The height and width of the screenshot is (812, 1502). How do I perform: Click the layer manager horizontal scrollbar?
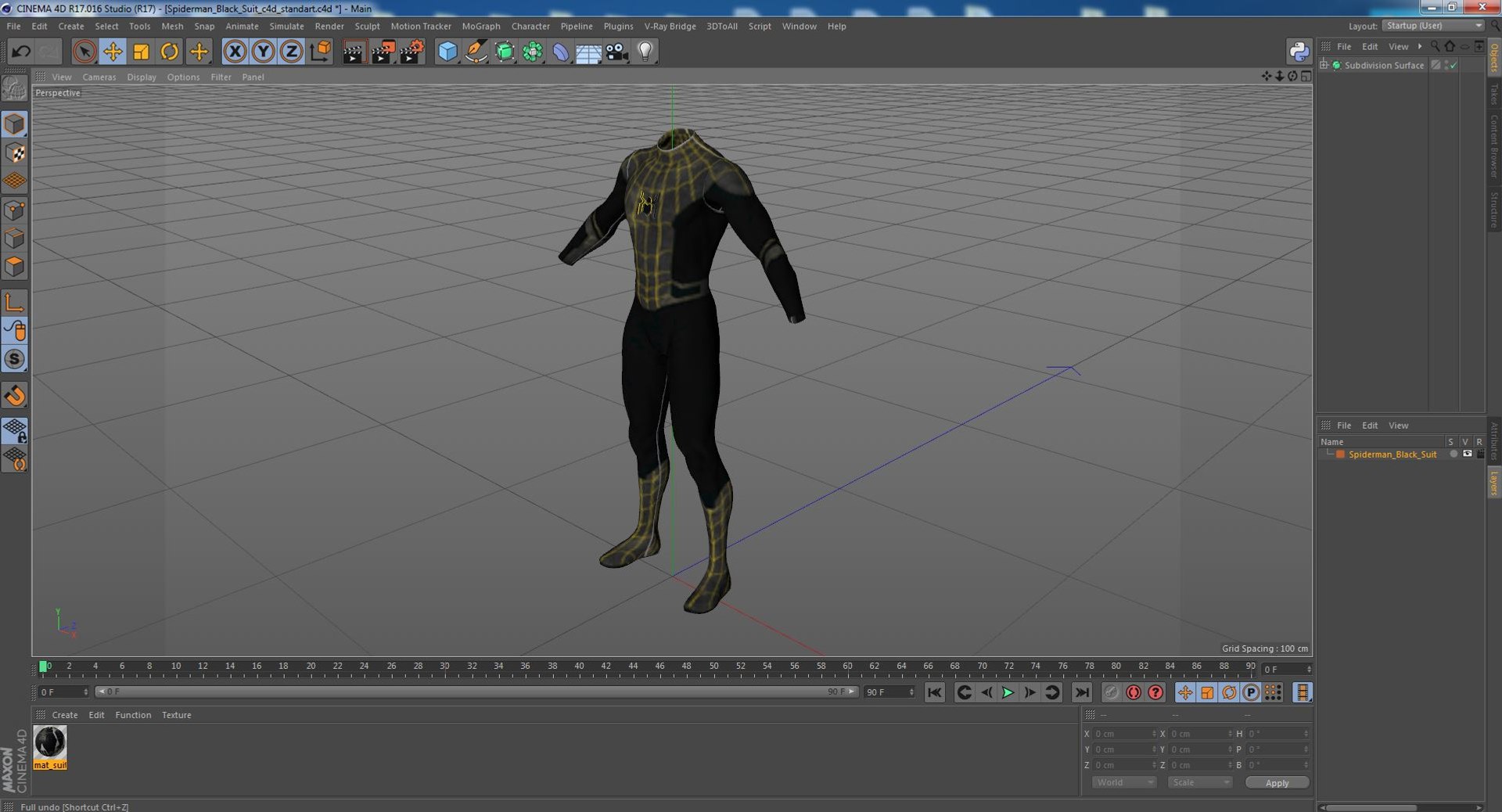click(1371, 807)
